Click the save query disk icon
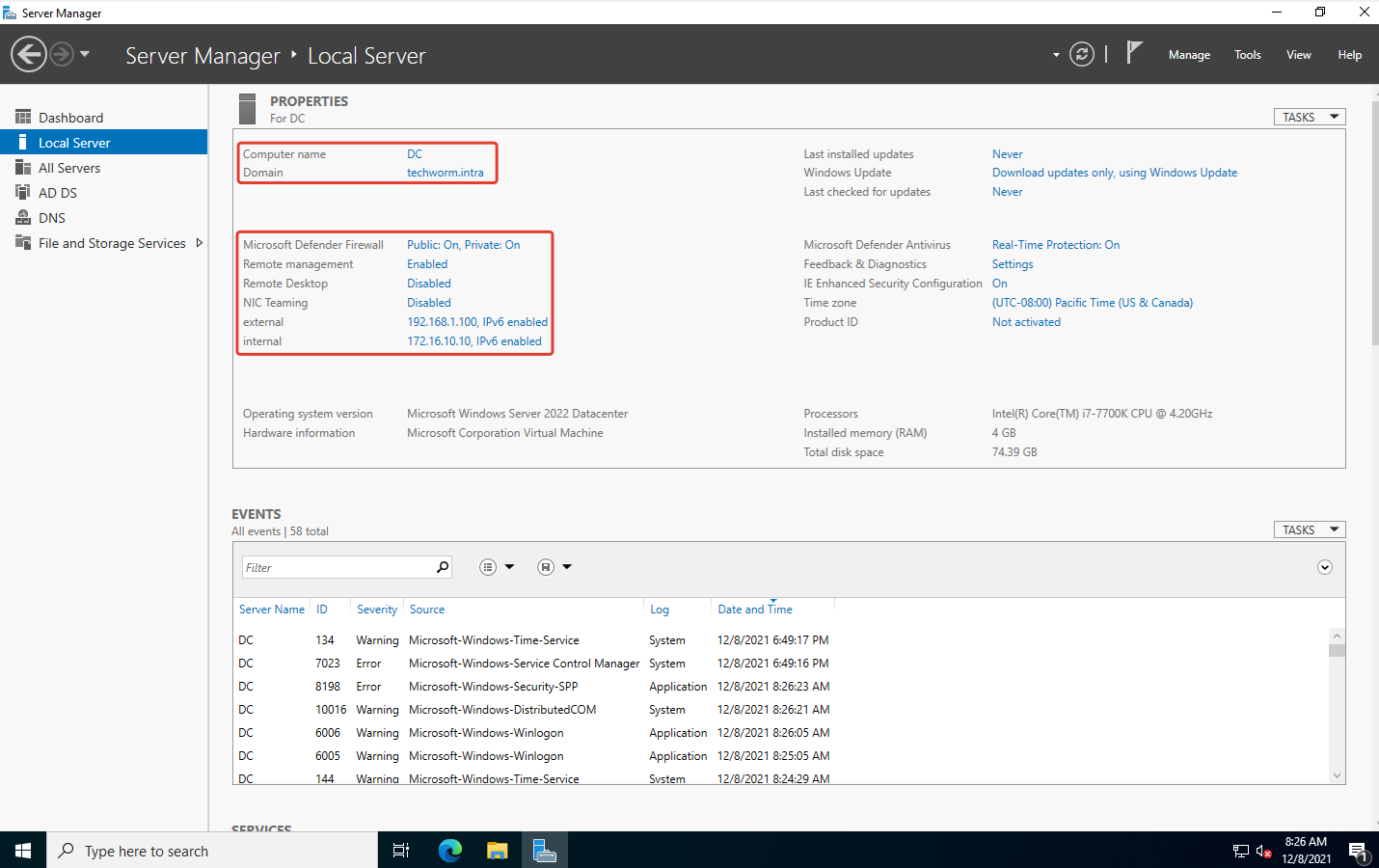The width and height of the screenshot is (1379, 868). (x=546, y=567)
